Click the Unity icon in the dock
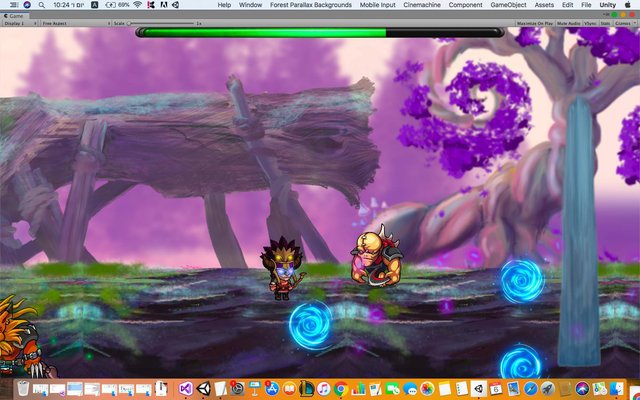This screenshot has width=640, height=400. [x=203, y=388]
